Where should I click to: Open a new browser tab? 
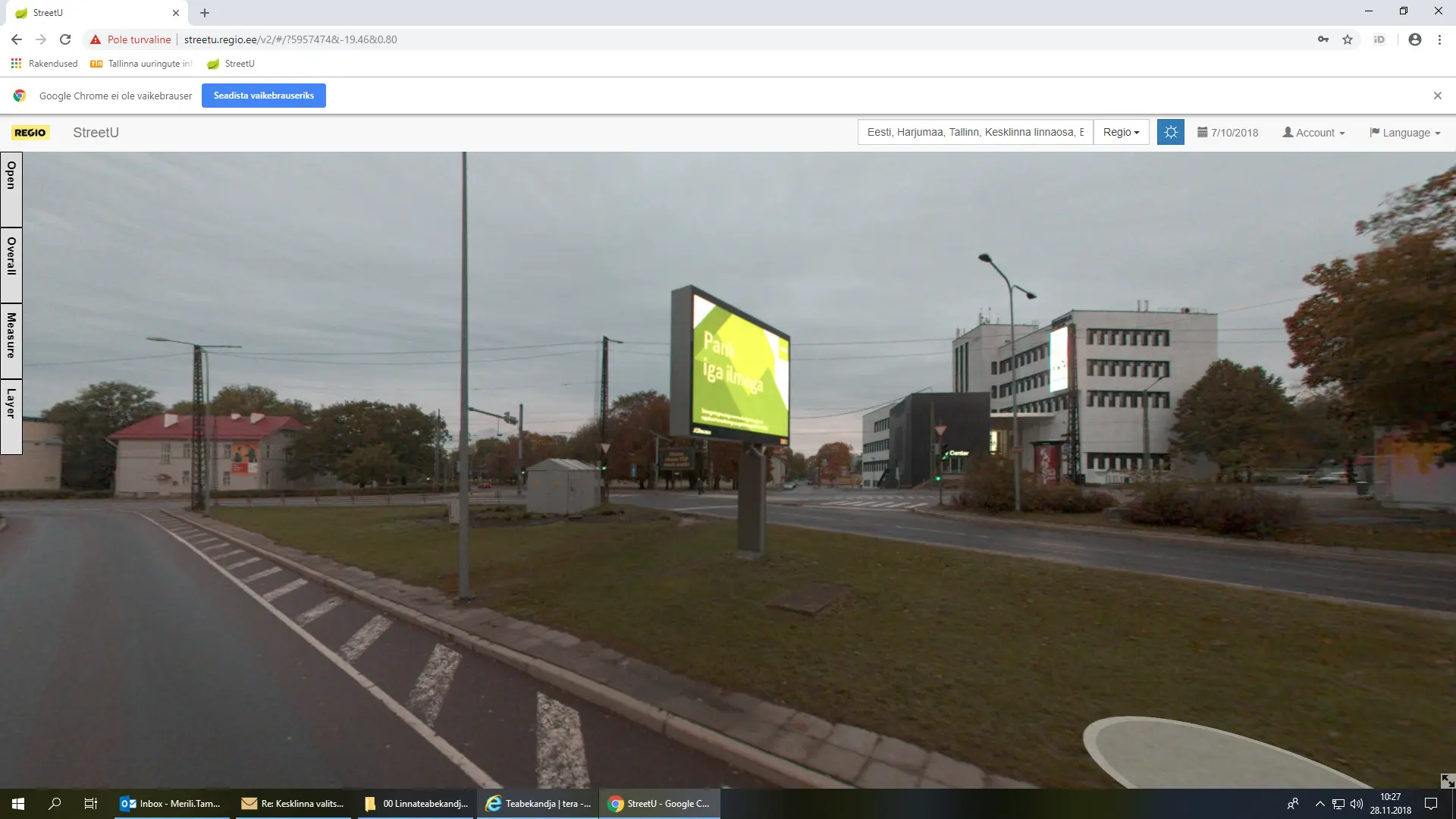205,13
